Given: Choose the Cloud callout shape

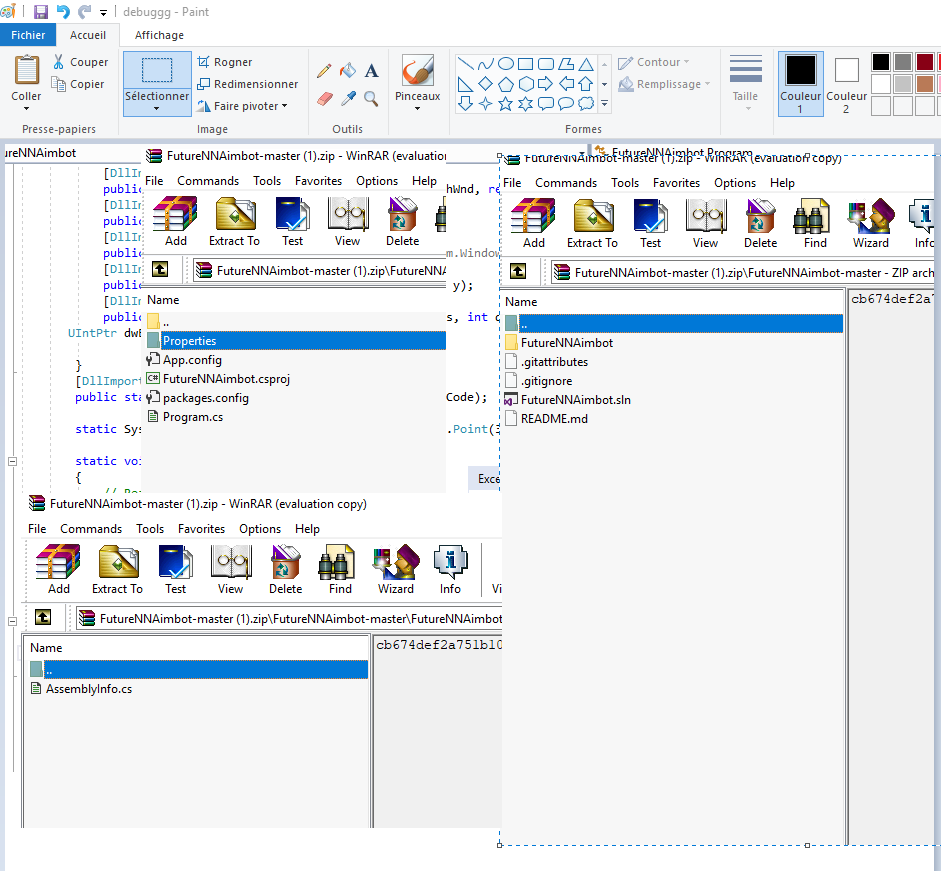Looking at the screenshot, I should [x=586, y=104].
